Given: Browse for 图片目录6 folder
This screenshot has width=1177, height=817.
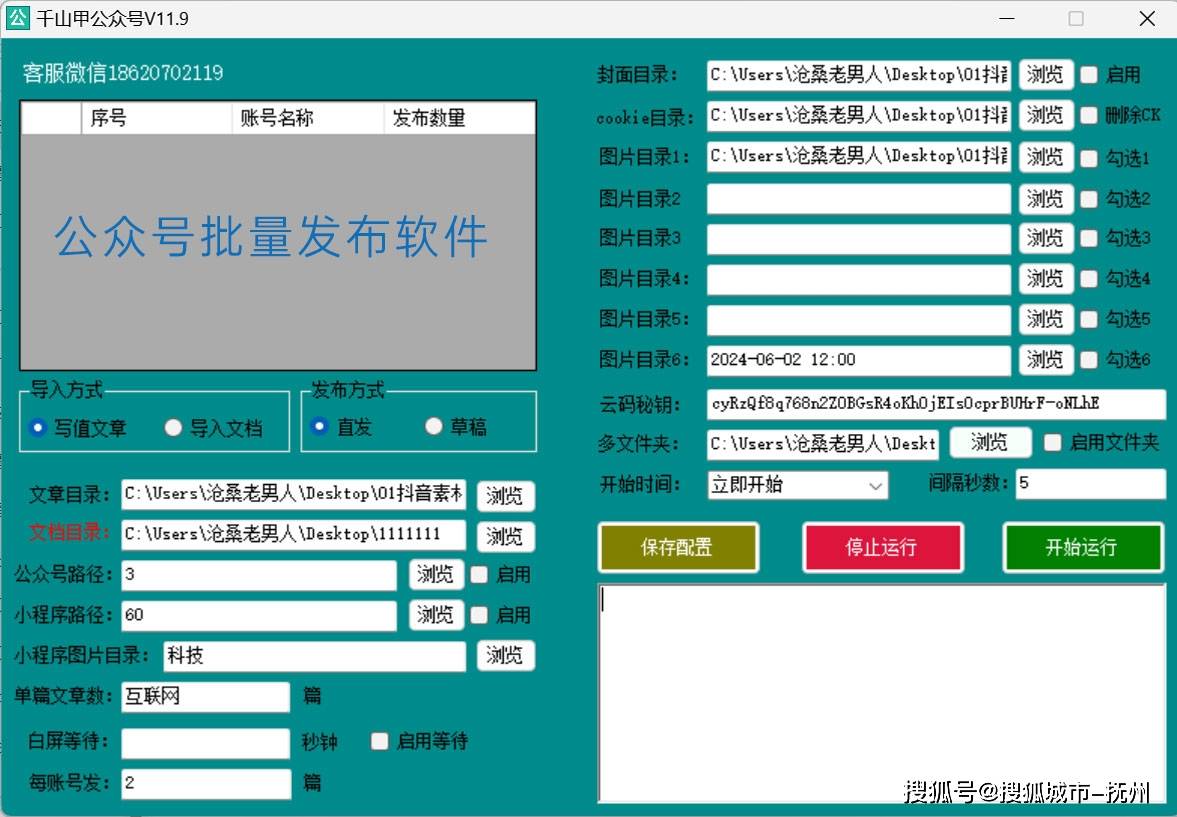Looking at the screenshot, I should point(1046,360).
